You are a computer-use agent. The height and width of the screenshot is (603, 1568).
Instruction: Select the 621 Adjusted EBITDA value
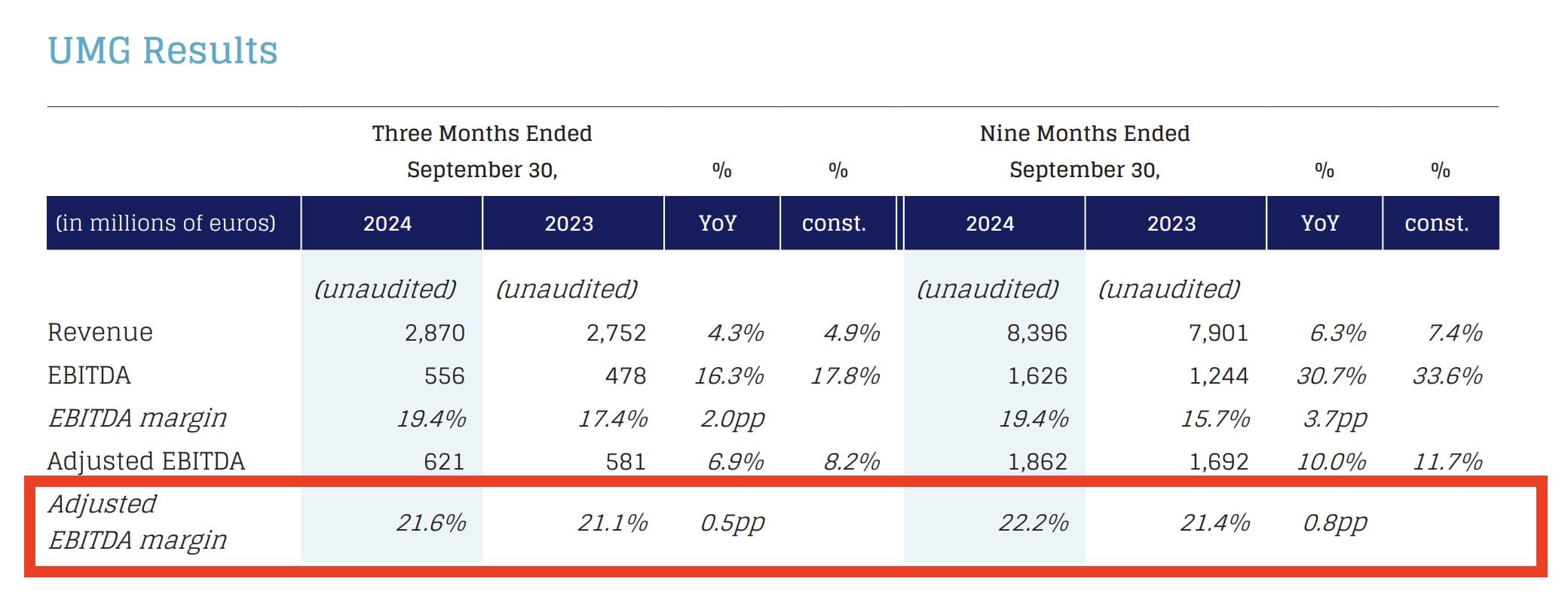[x=443, y=461]
